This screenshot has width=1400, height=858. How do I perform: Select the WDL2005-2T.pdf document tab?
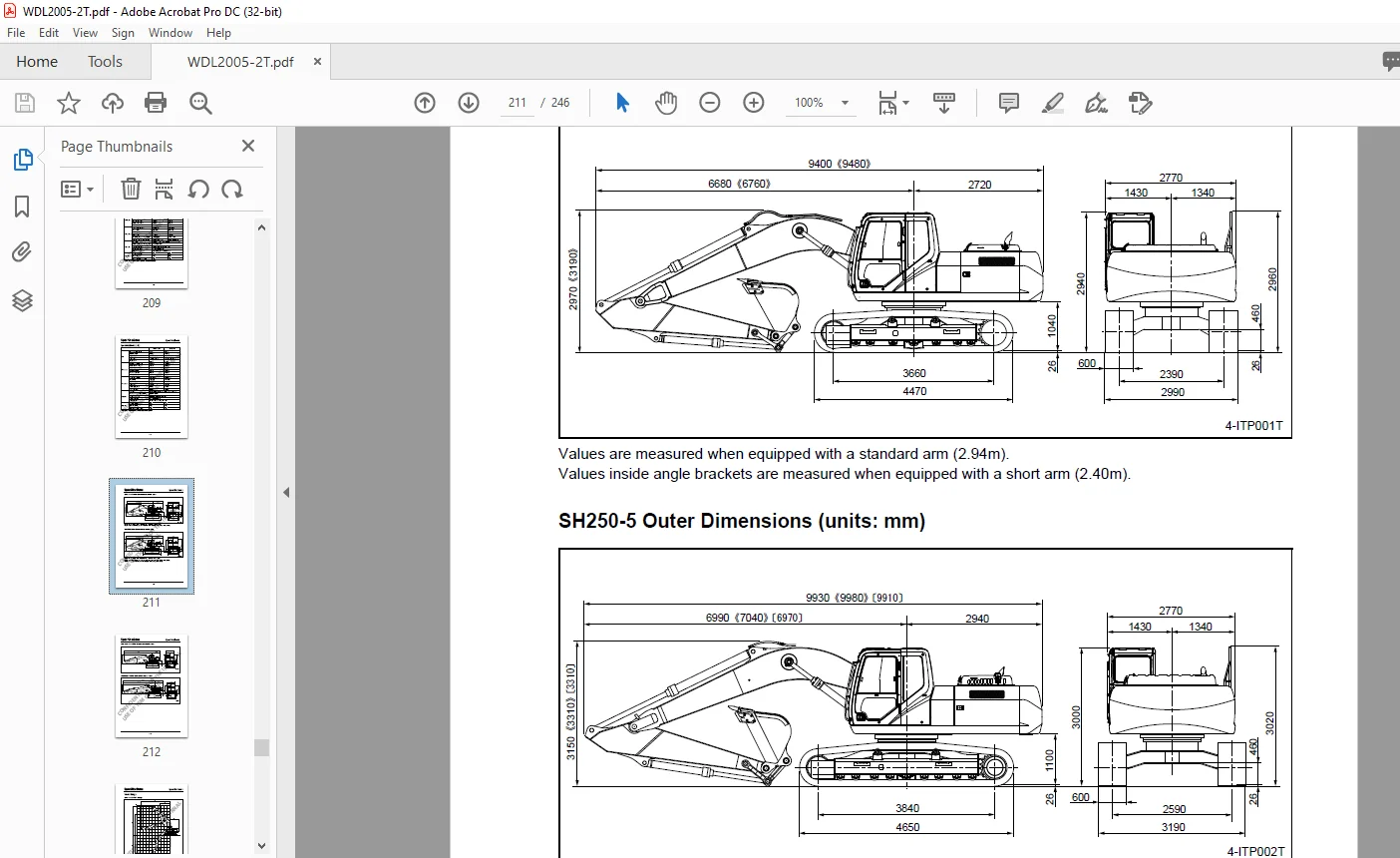click(240, 62)
